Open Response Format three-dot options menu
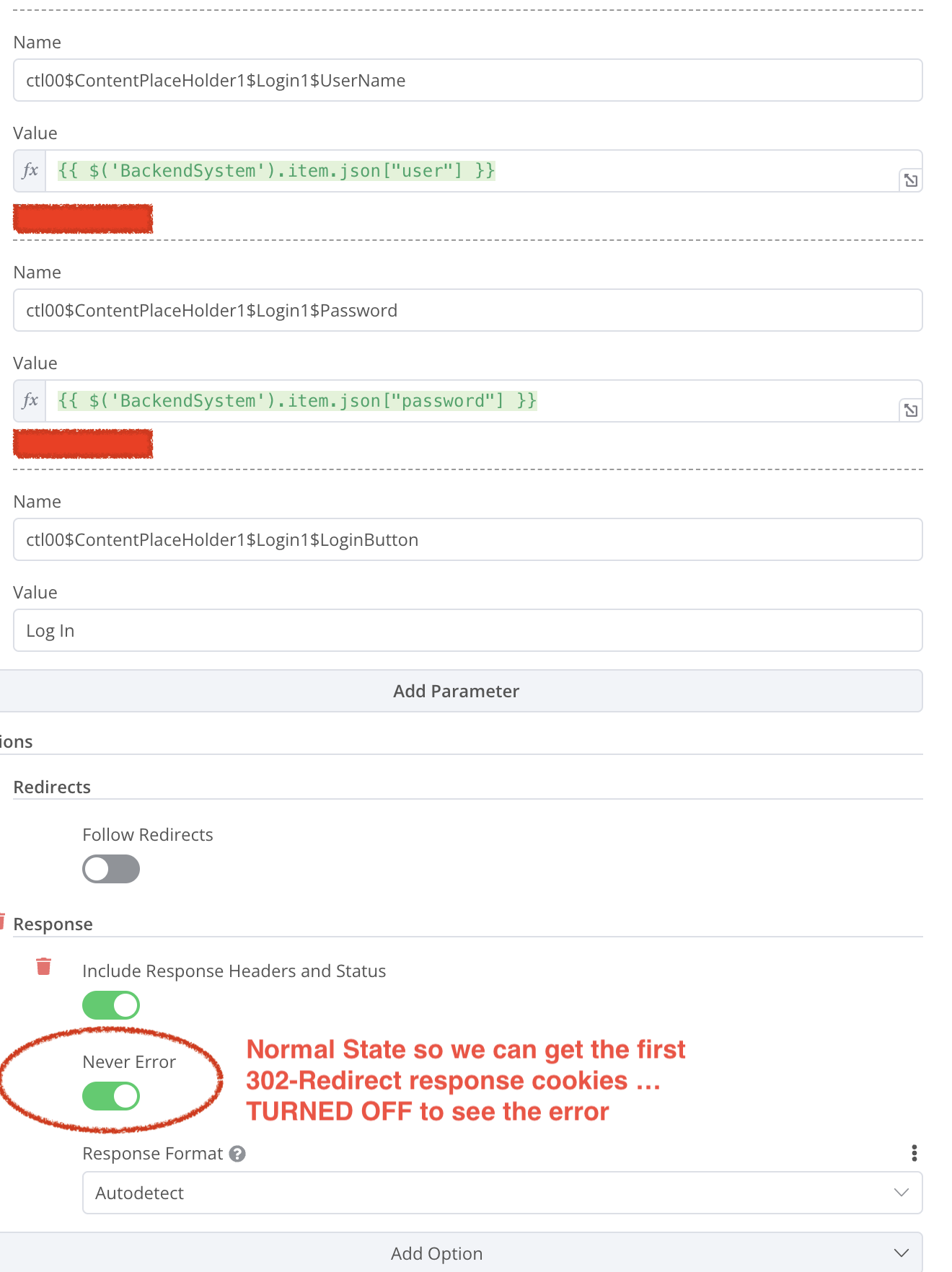Viewport: 952px width, 1272px height. point(914,1153)
